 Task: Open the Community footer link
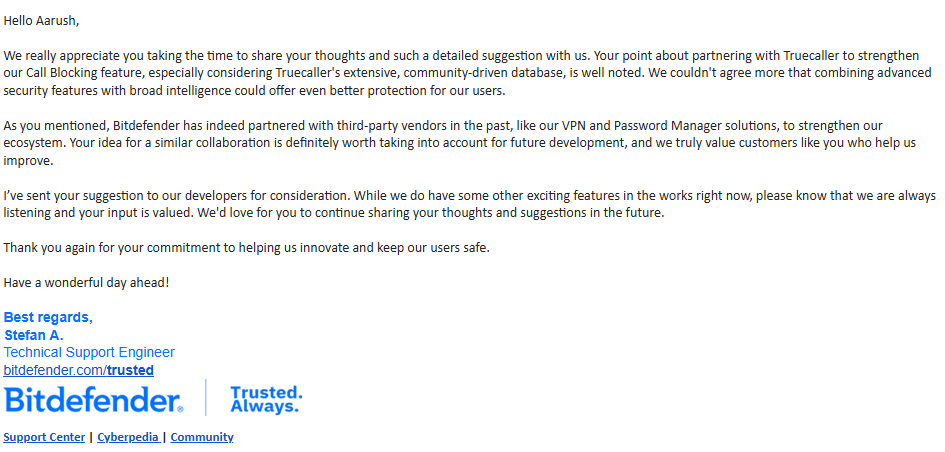[x=202, y=438]
